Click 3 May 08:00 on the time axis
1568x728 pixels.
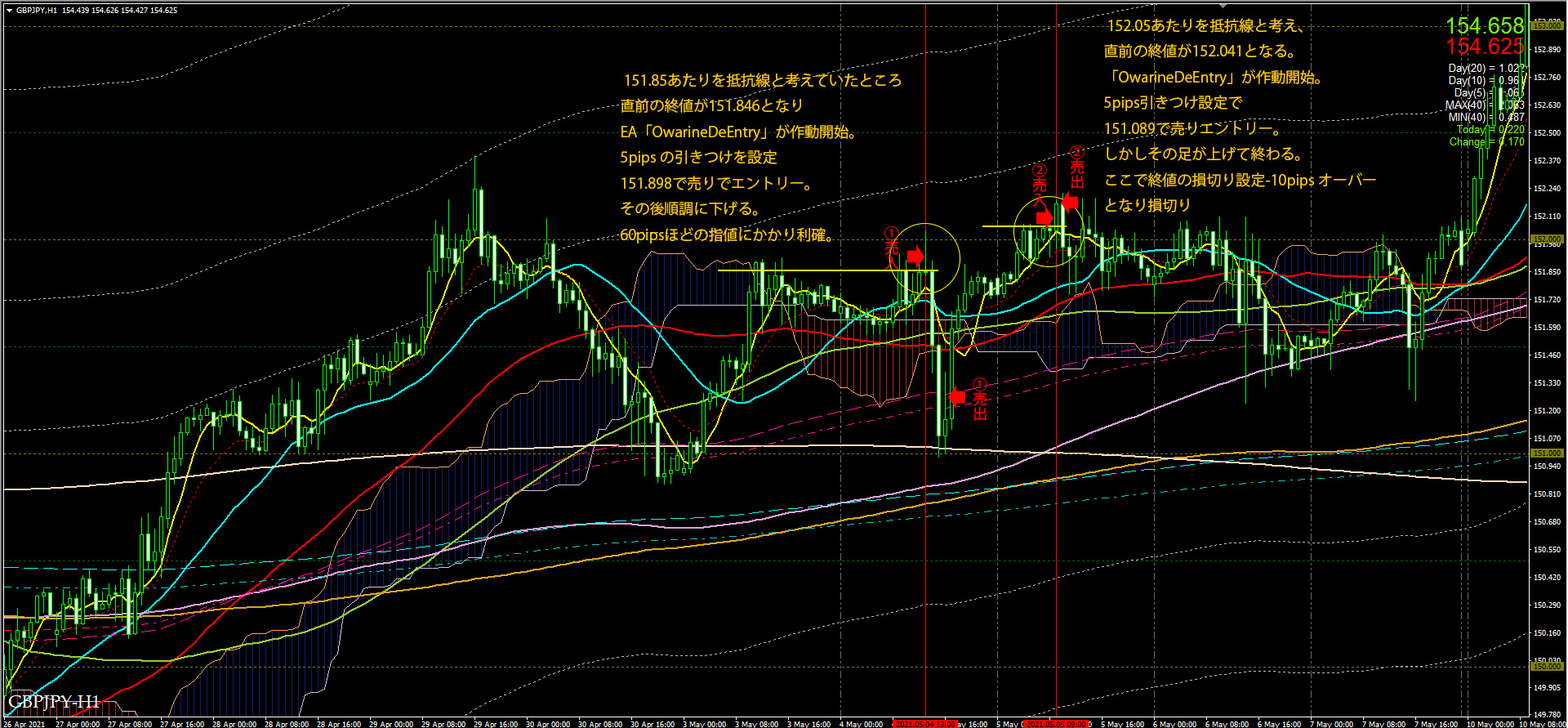pos(756,724)
